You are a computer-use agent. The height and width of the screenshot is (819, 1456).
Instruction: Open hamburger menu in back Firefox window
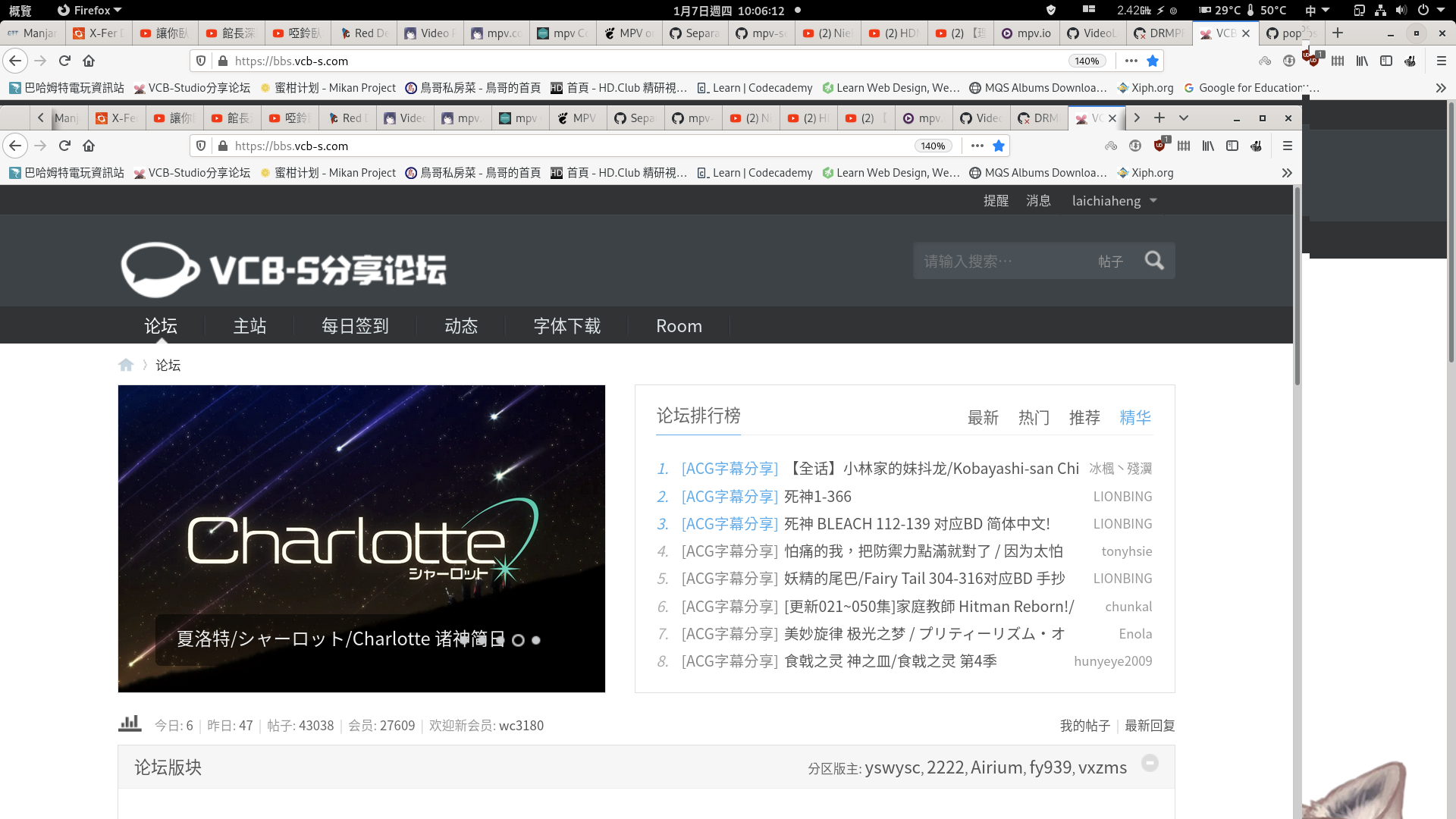1442,61
